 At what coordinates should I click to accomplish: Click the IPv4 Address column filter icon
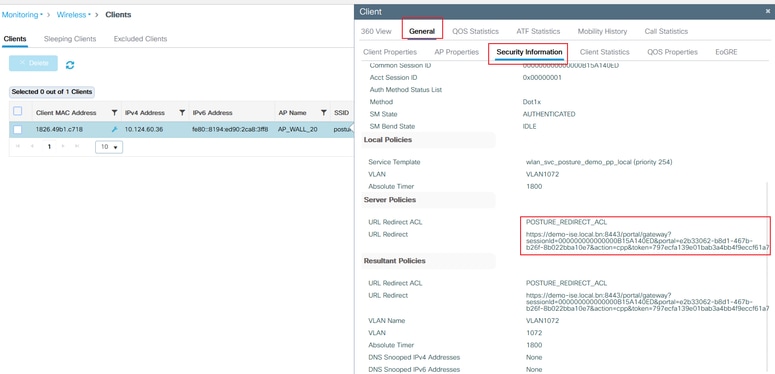tap(182, 113)
